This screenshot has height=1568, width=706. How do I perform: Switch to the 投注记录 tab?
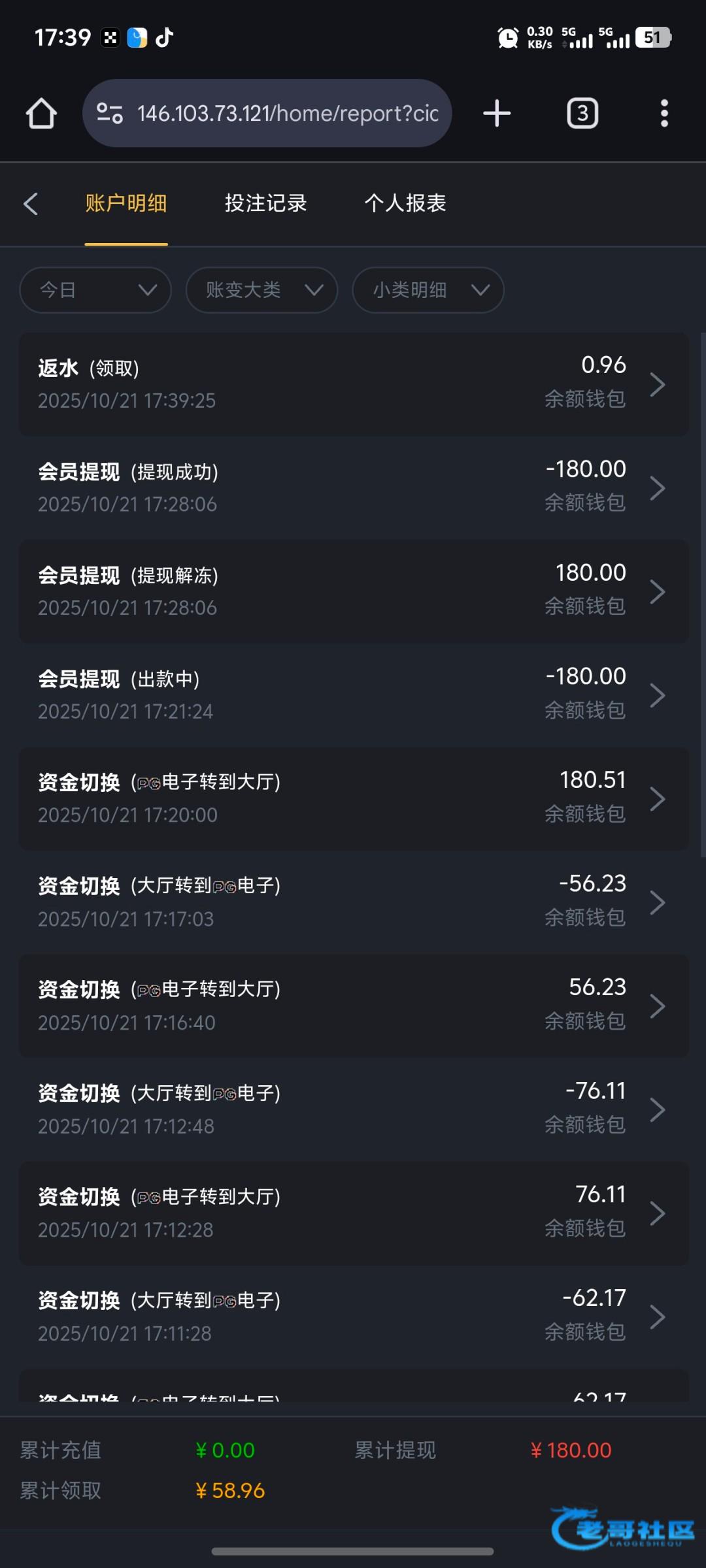(x=265, y=204)
